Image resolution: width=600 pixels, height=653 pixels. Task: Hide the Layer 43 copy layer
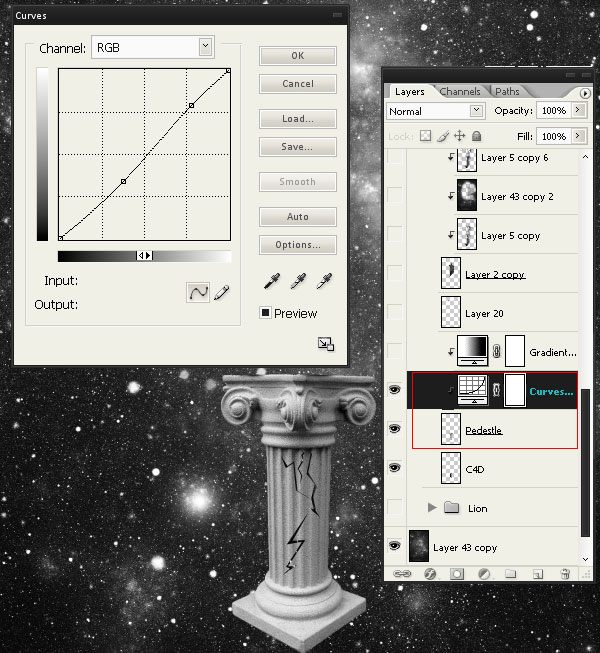[x=395, y=546]
